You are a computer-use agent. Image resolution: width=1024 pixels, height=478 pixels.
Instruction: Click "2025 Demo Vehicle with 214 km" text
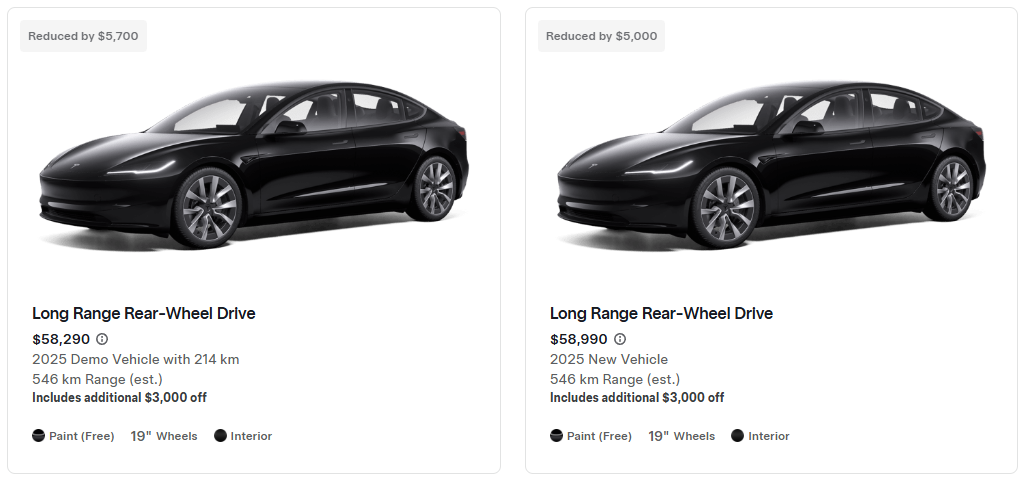[135, 359]
